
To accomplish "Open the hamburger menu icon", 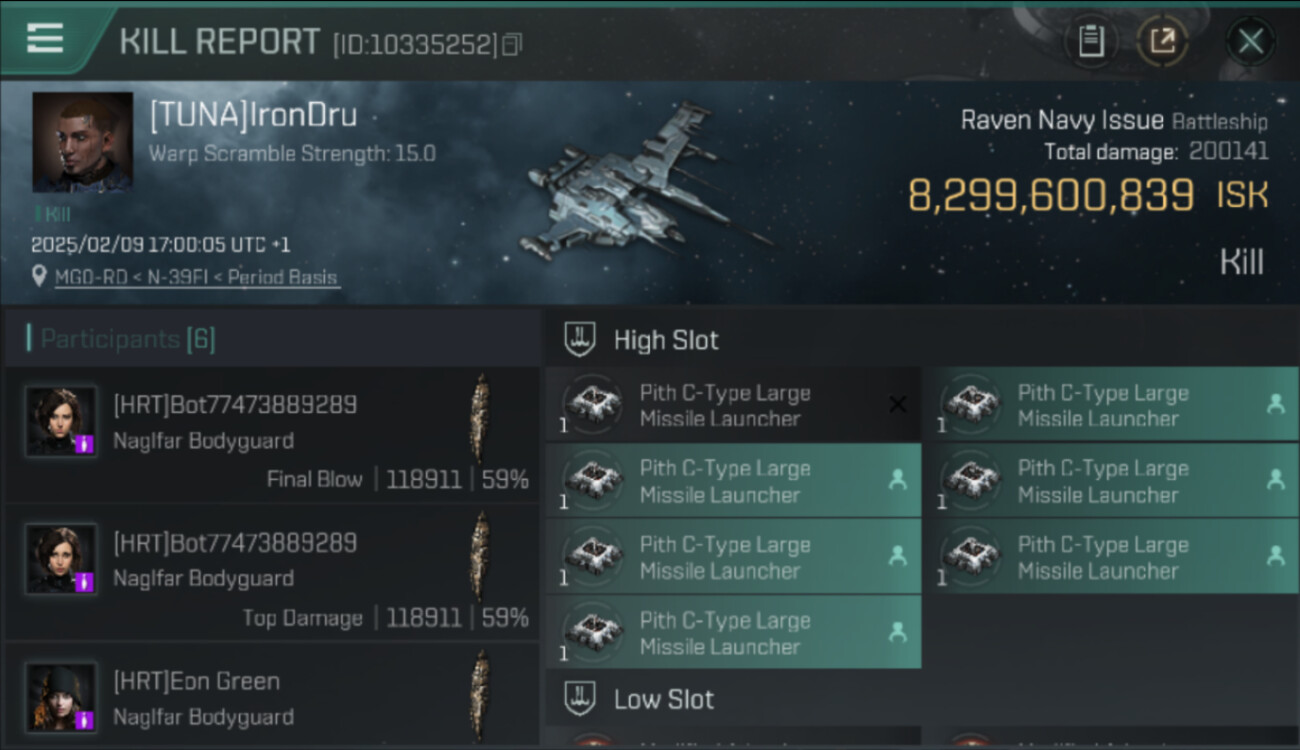I will pyautogui.click(x=44, y=39).
